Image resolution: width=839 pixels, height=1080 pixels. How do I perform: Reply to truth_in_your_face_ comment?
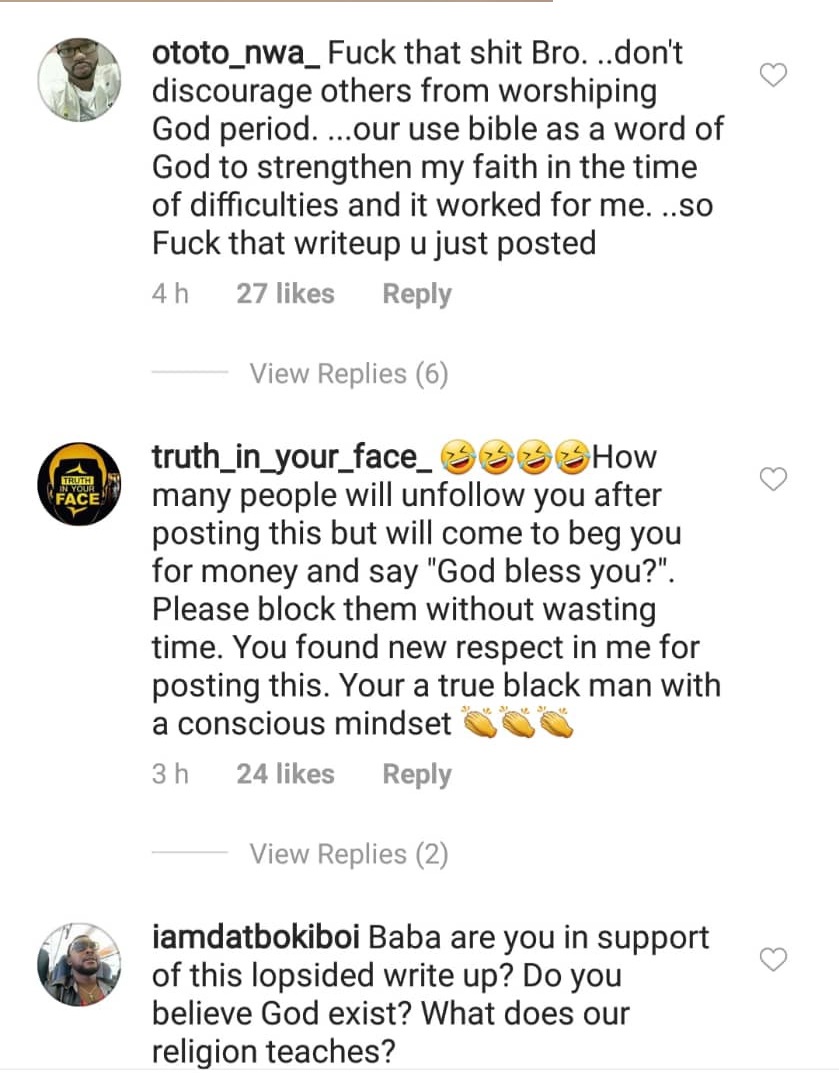(417, 774)
